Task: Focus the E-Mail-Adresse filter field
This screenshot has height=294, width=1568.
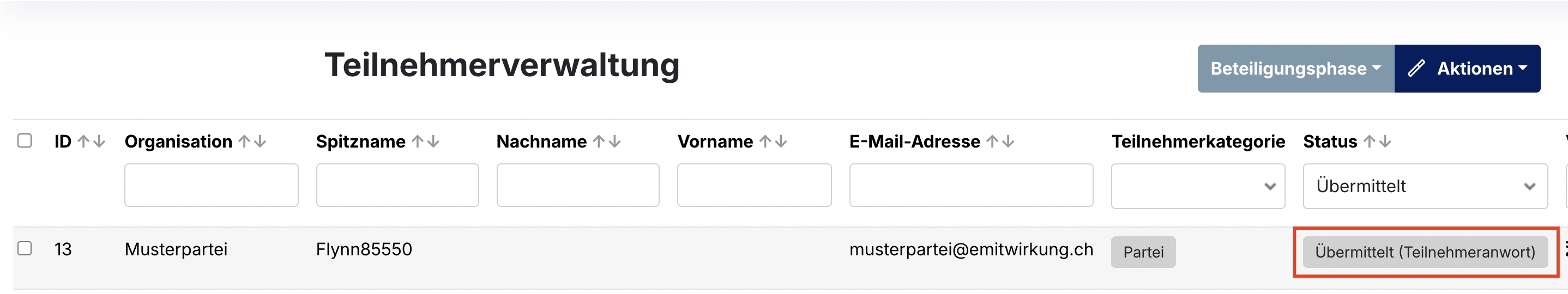Action: [971, 185]
